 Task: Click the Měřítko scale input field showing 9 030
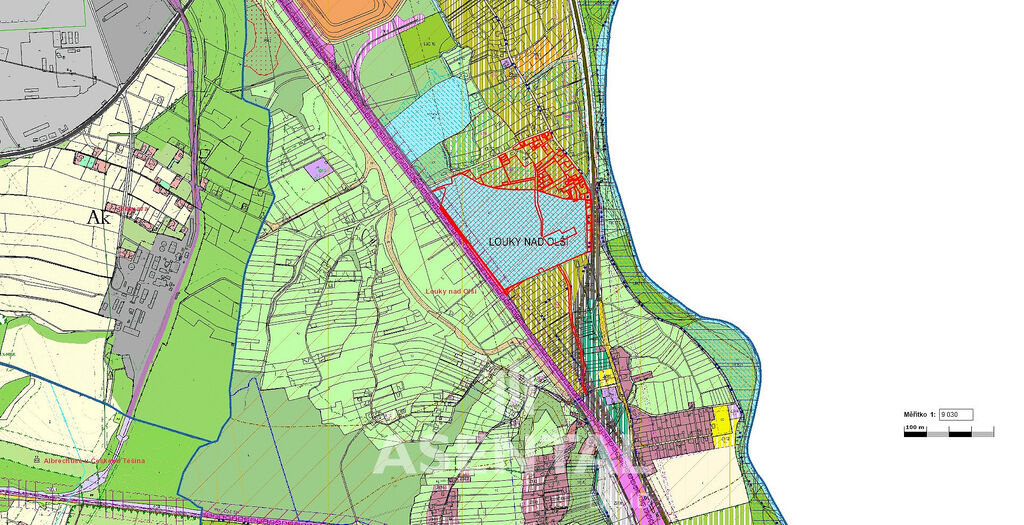956,415
